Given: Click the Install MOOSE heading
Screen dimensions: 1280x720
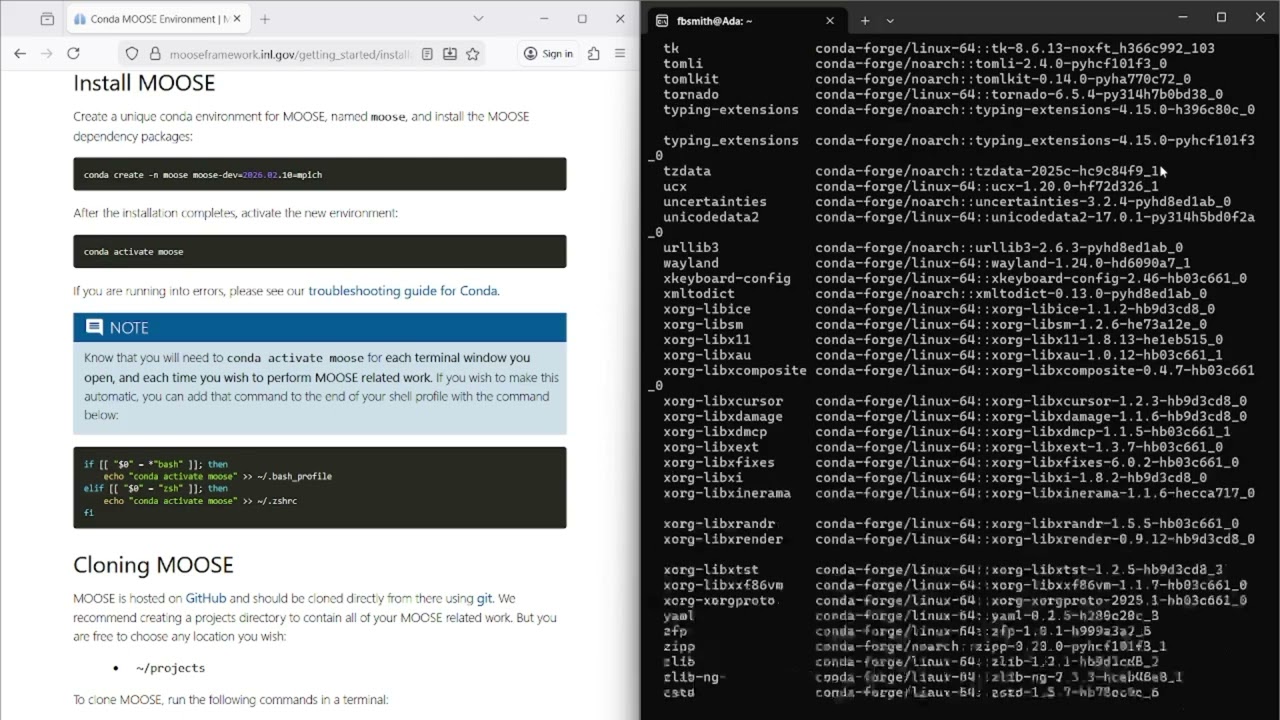Looking at the screenshot, I should (144, 83).
